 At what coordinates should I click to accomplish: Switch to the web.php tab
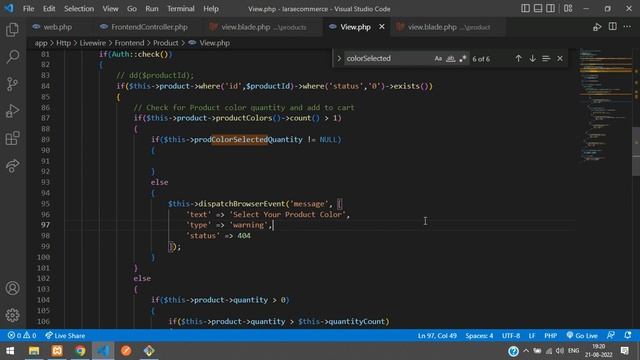(x=58, y=27)
